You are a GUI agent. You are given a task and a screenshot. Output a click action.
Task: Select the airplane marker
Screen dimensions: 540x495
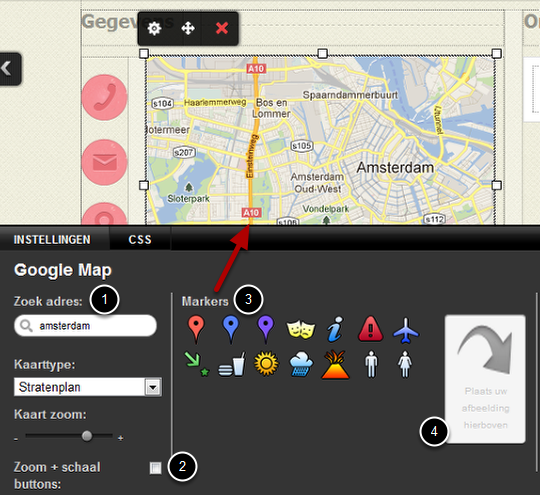[406, 330]
